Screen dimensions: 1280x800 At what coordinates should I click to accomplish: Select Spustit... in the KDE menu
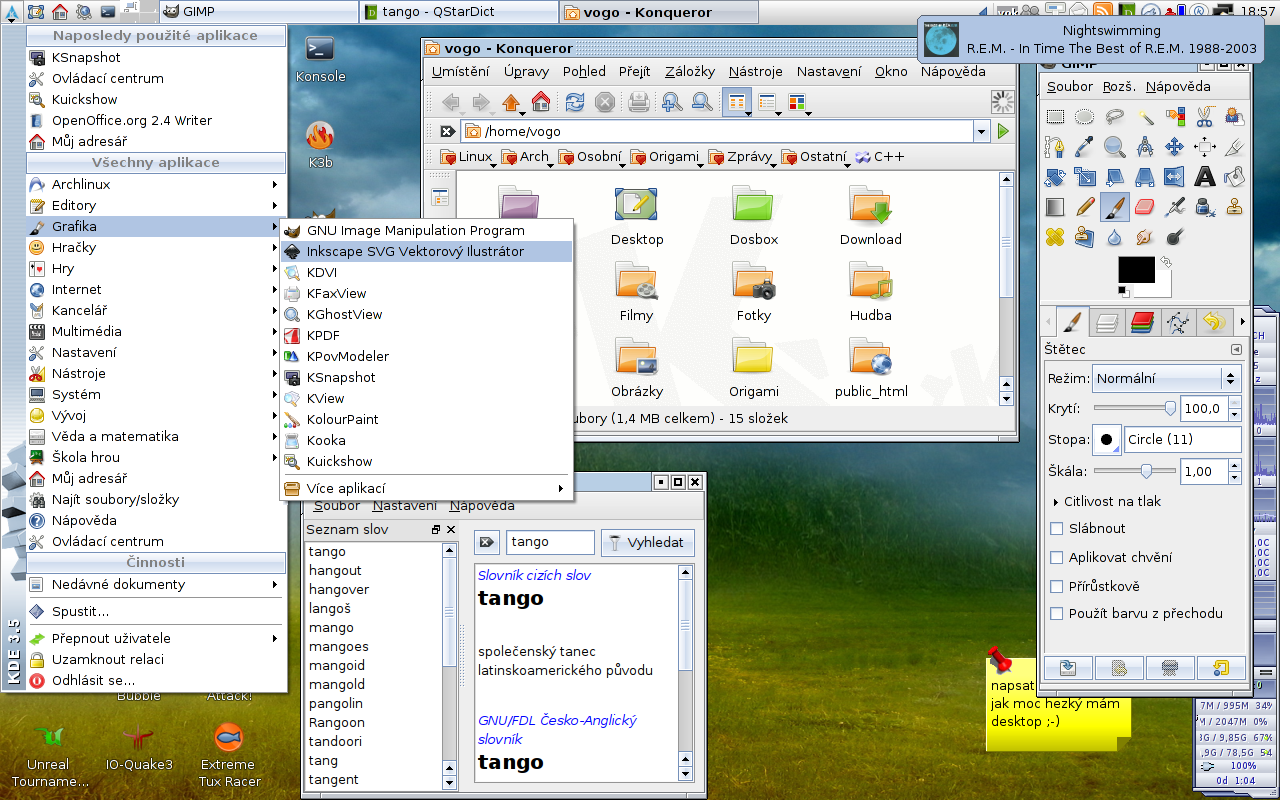[x=156, y=611]
